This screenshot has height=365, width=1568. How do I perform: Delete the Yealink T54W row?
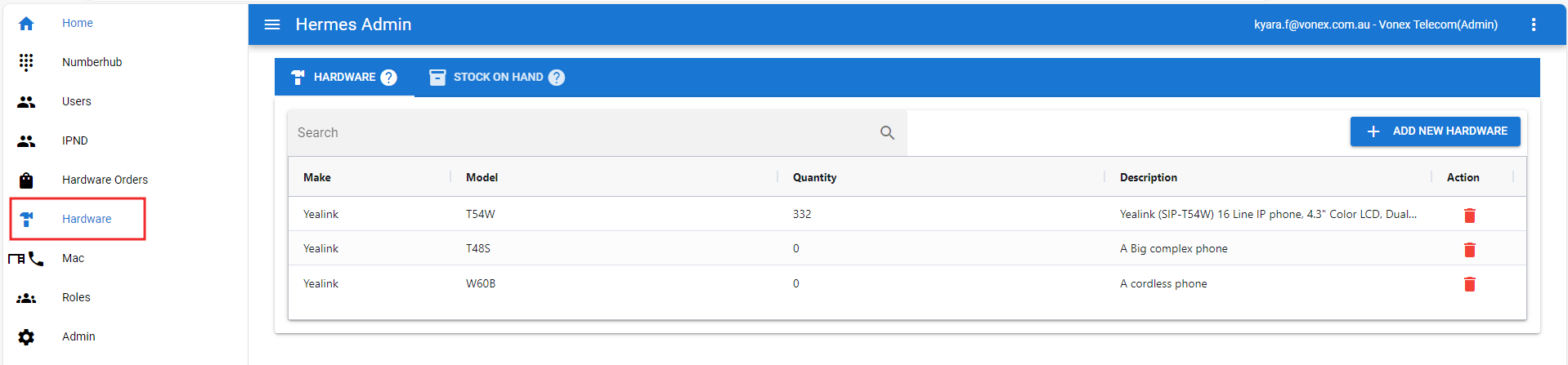point(1469,216)
